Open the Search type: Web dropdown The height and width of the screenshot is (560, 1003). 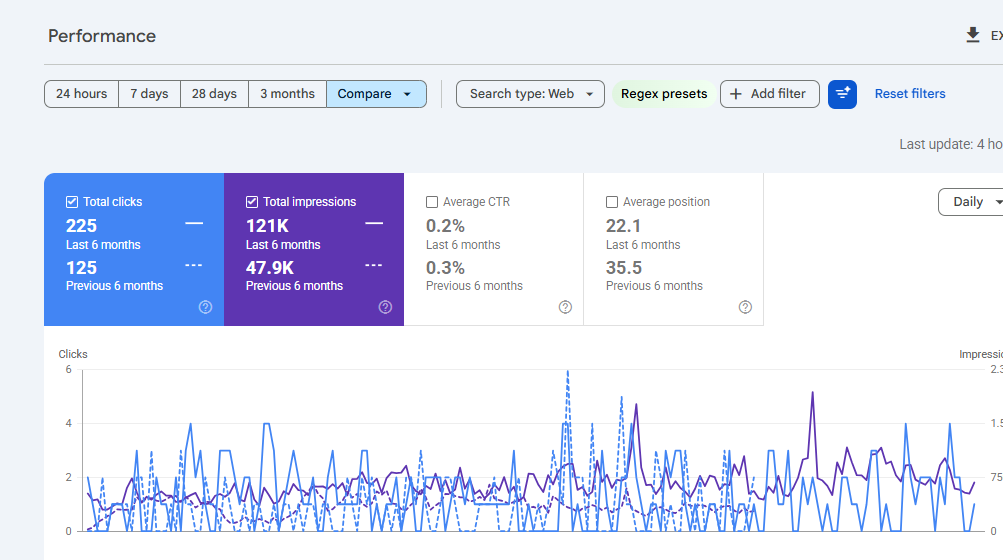pos(530,94)
